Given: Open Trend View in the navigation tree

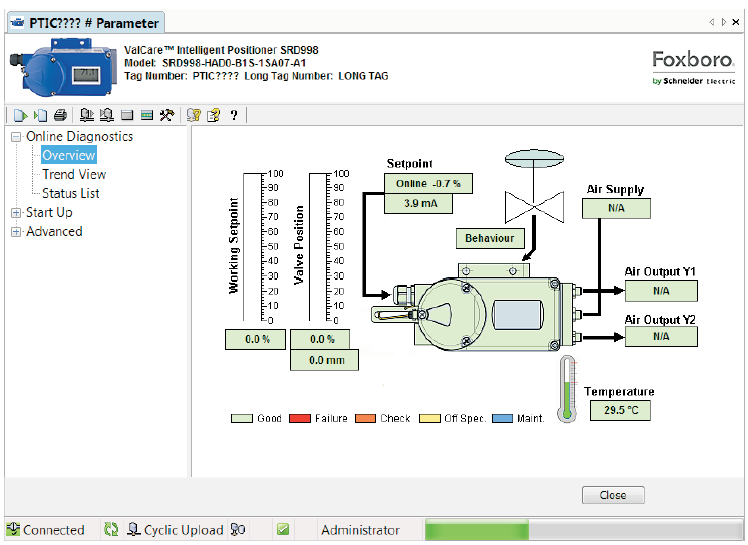Looking at the screenshot, I should [x=74, y=174].
